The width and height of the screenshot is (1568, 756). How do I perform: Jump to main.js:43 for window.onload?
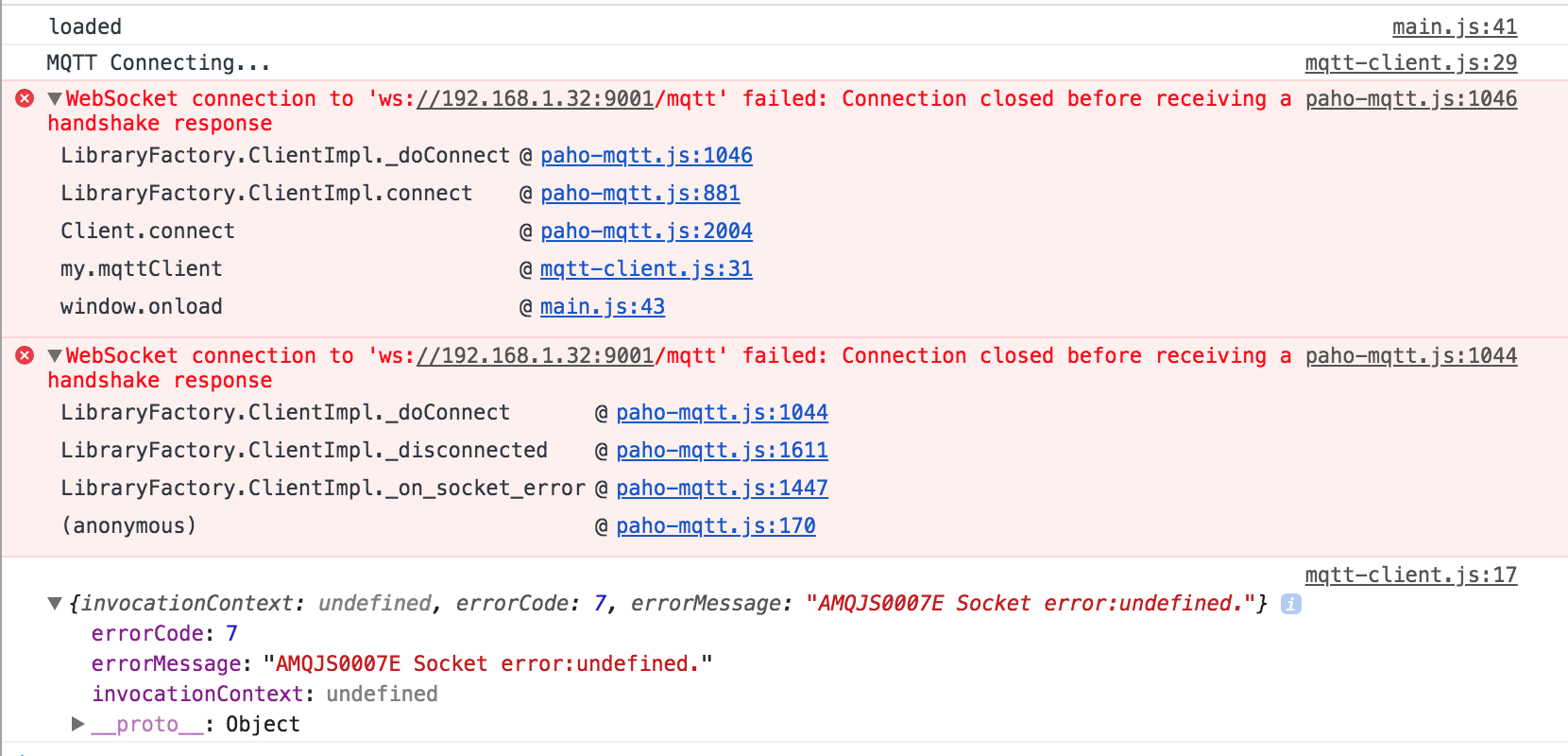tap(602, 306)
